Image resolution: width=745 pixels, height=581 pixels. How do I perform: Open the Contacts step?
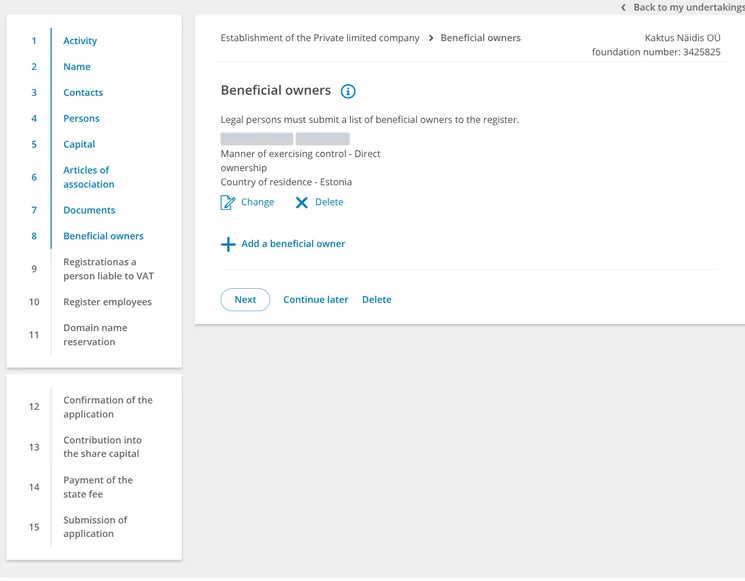tap(83, 93)
